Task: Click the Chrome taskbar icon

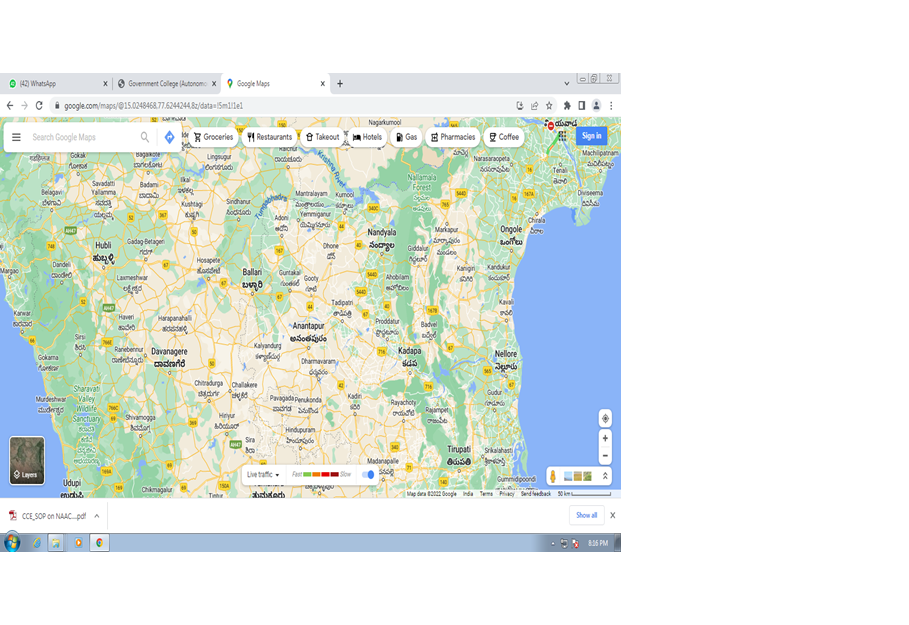Action: point(100,543)
